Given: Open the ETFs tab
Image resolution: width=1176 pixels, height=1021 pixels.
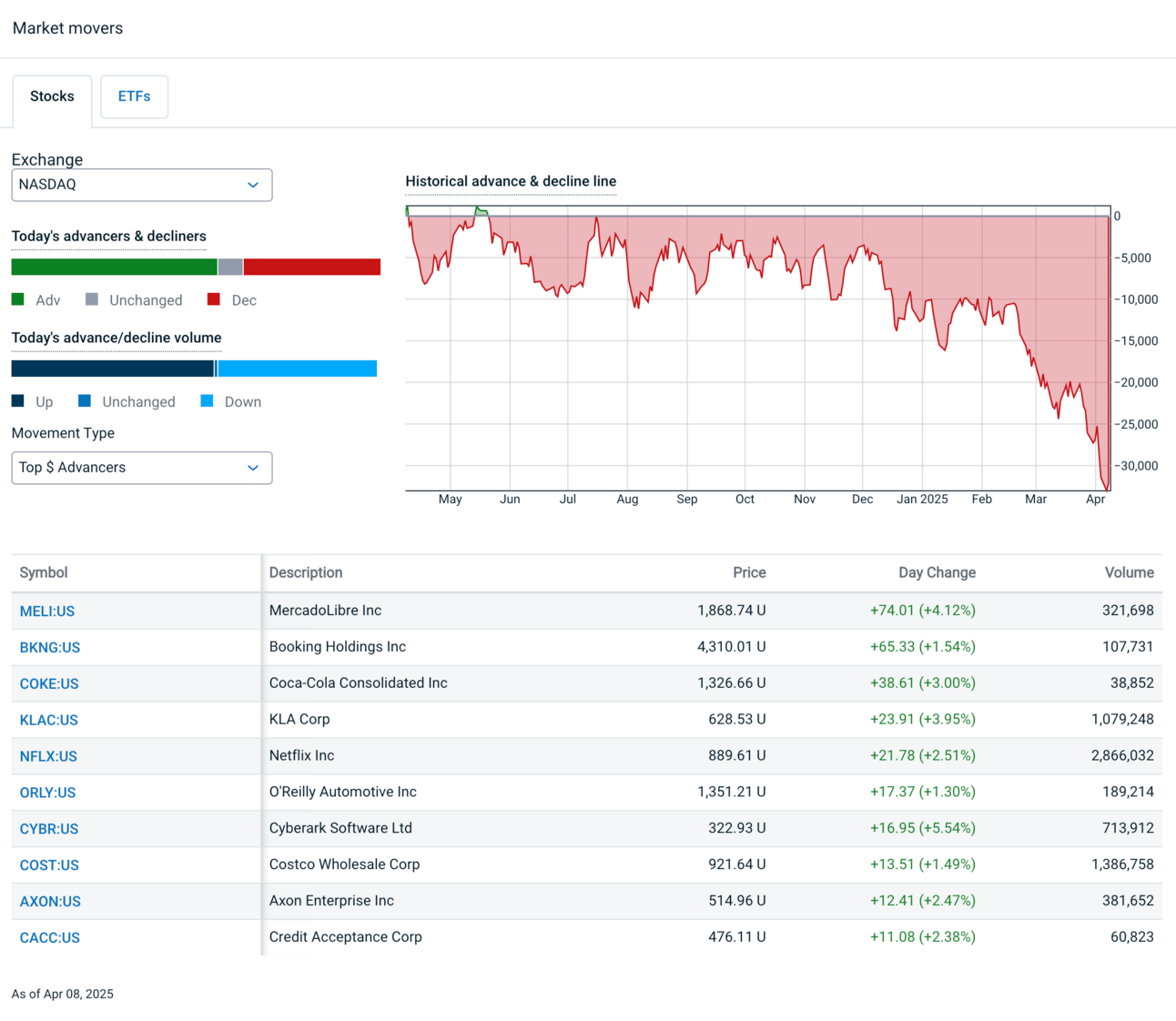Looking at the screenshot, I should pyautogui.click(x=134, y=96).
